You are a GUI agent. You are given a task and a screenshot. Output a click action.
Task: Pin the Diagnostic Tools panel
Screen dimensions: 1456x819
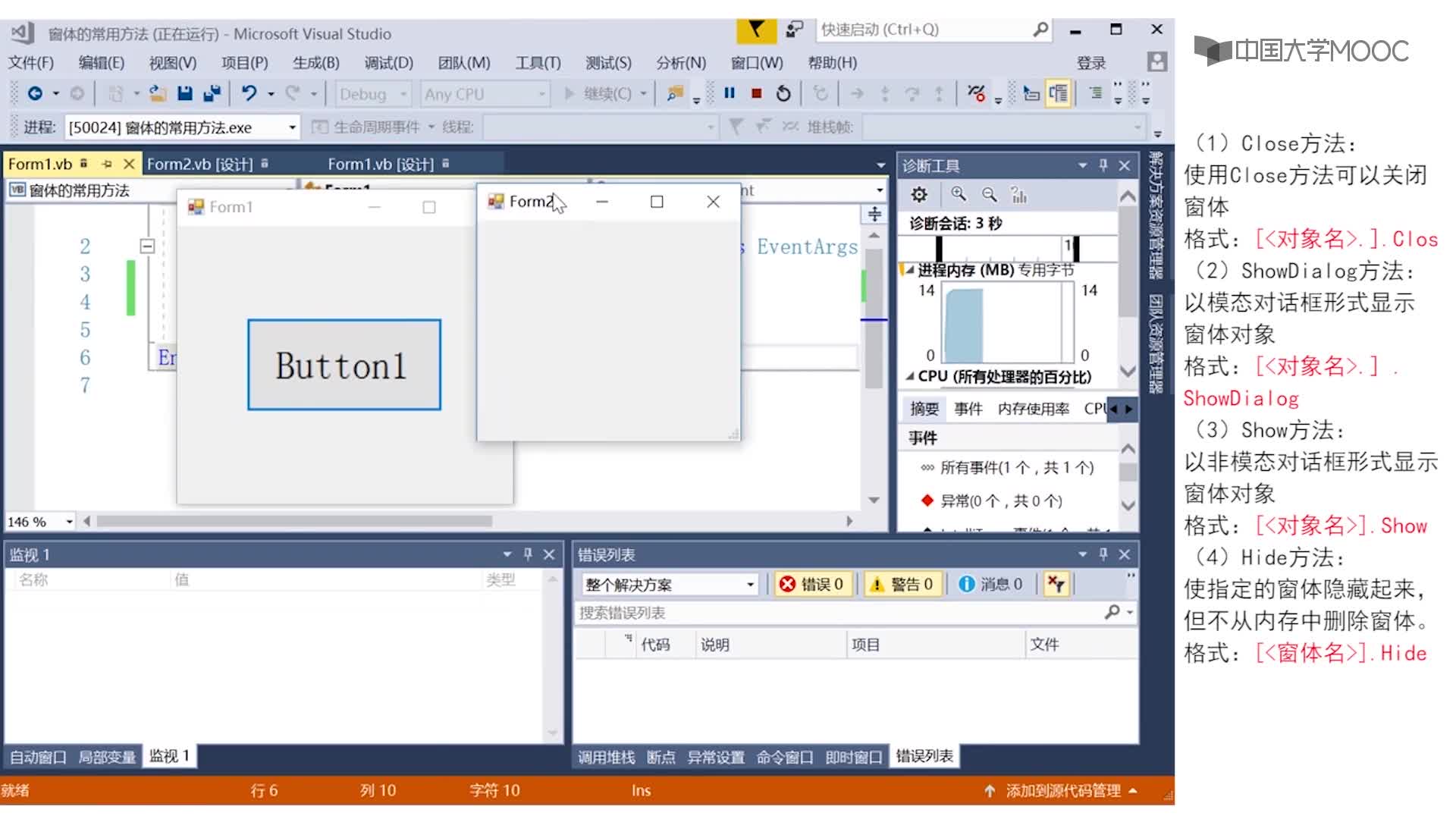click(x=1103, y=165)
